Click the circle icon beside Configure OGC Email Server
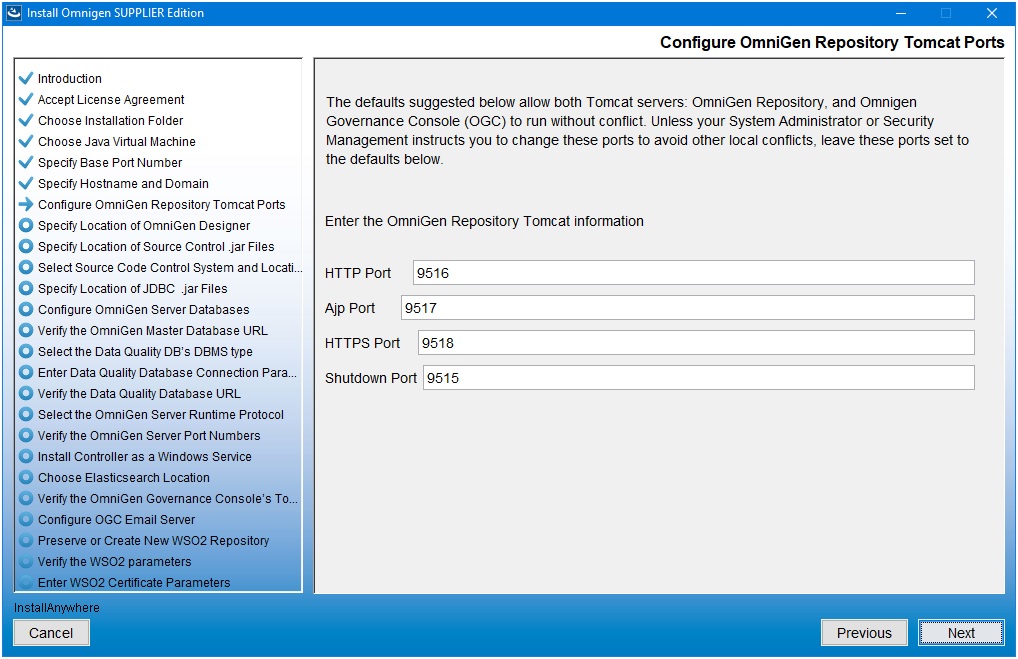Image resolution: width=1018 pixels, height=659 pixels. click(x=26, y=519)
